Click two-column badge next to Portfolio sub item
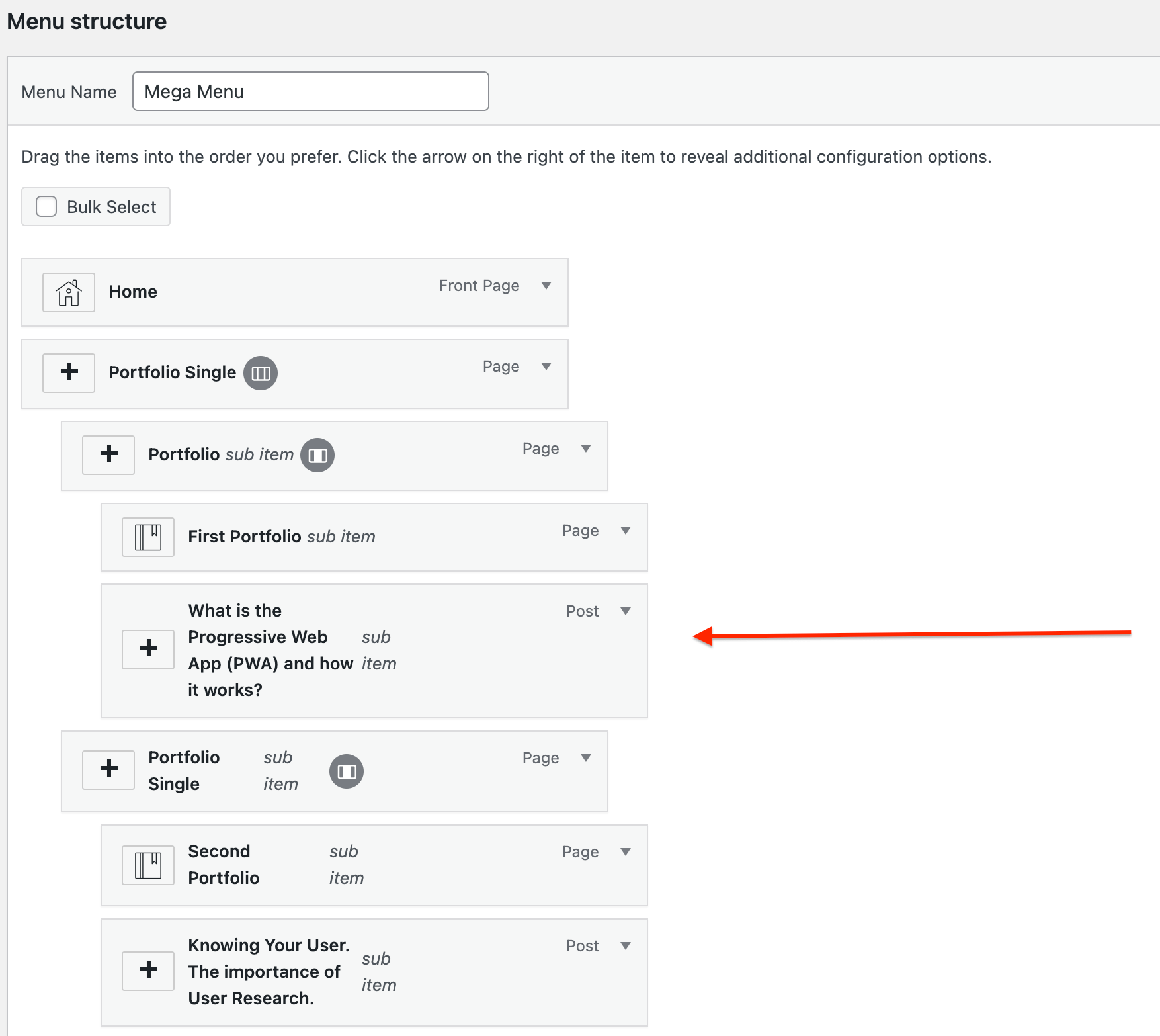 (x=317, y=455)
